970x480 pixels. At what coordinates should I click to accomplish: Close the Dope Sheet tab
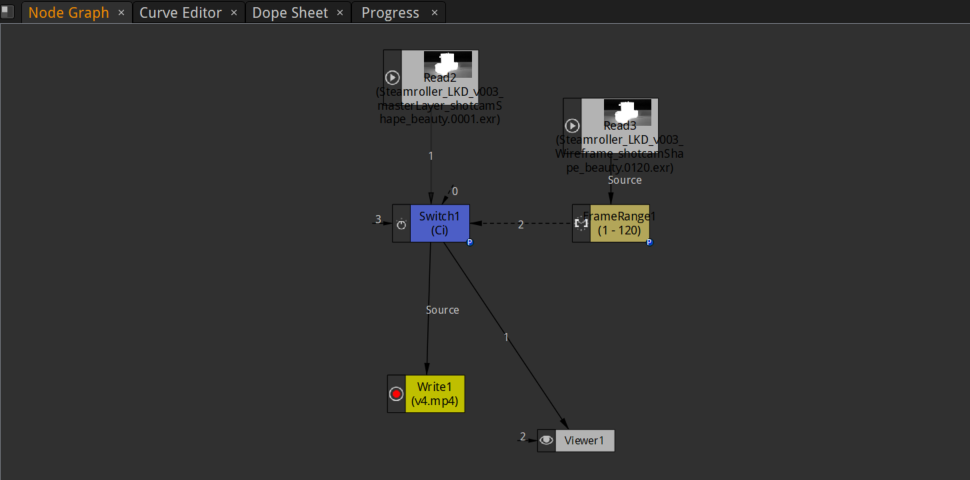pos(340,13)
